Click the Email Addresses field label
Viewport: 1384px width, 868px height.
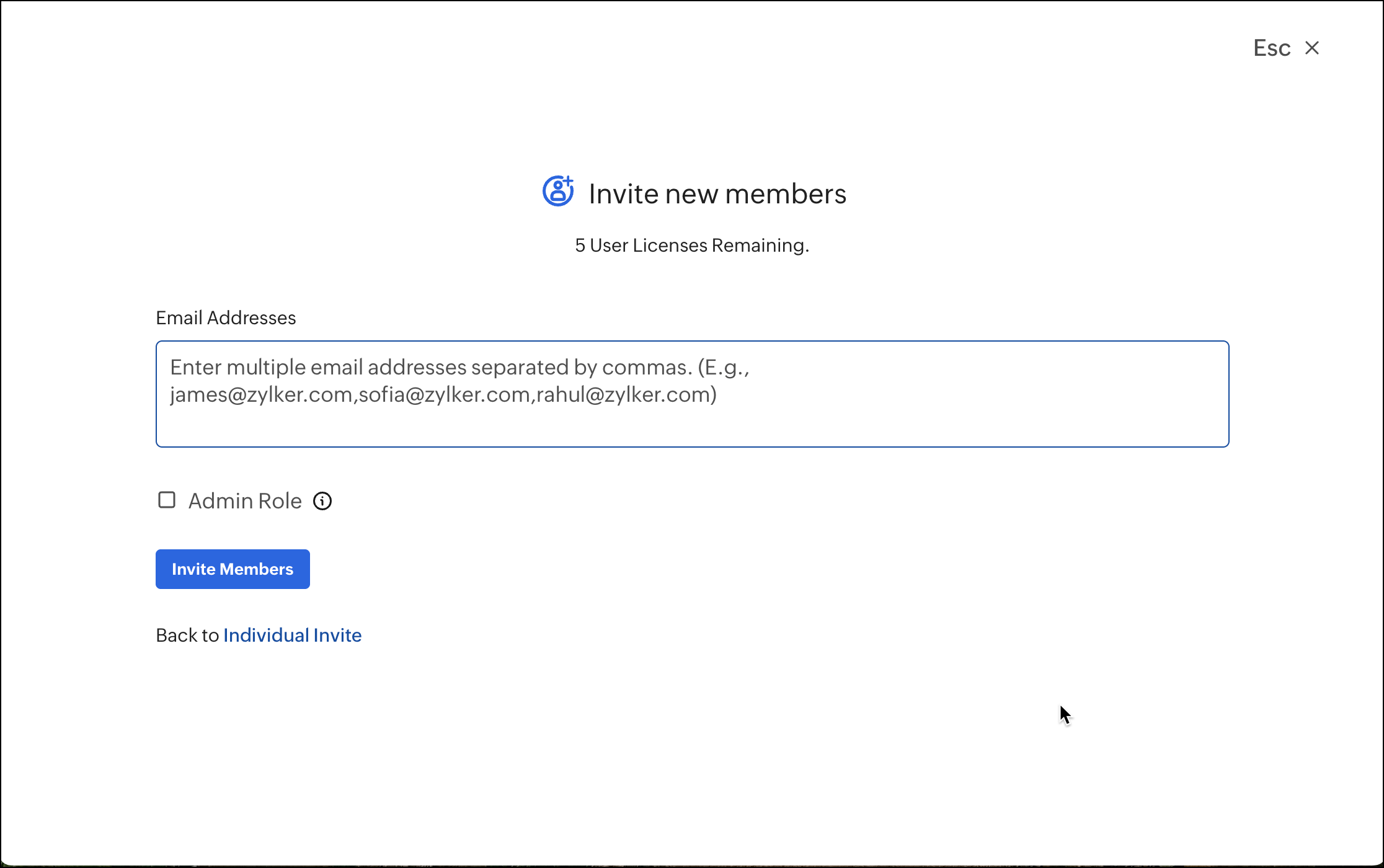coord(226,317)
